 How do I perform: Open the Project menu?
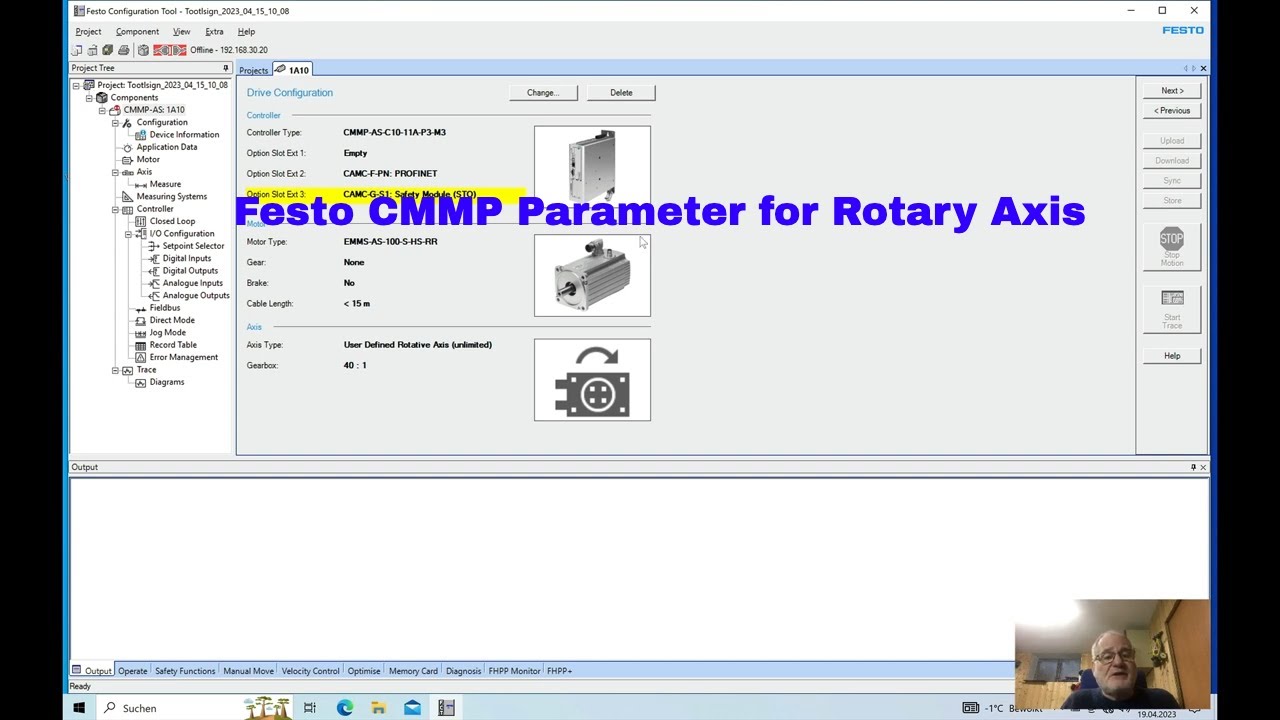click(88, 32)
